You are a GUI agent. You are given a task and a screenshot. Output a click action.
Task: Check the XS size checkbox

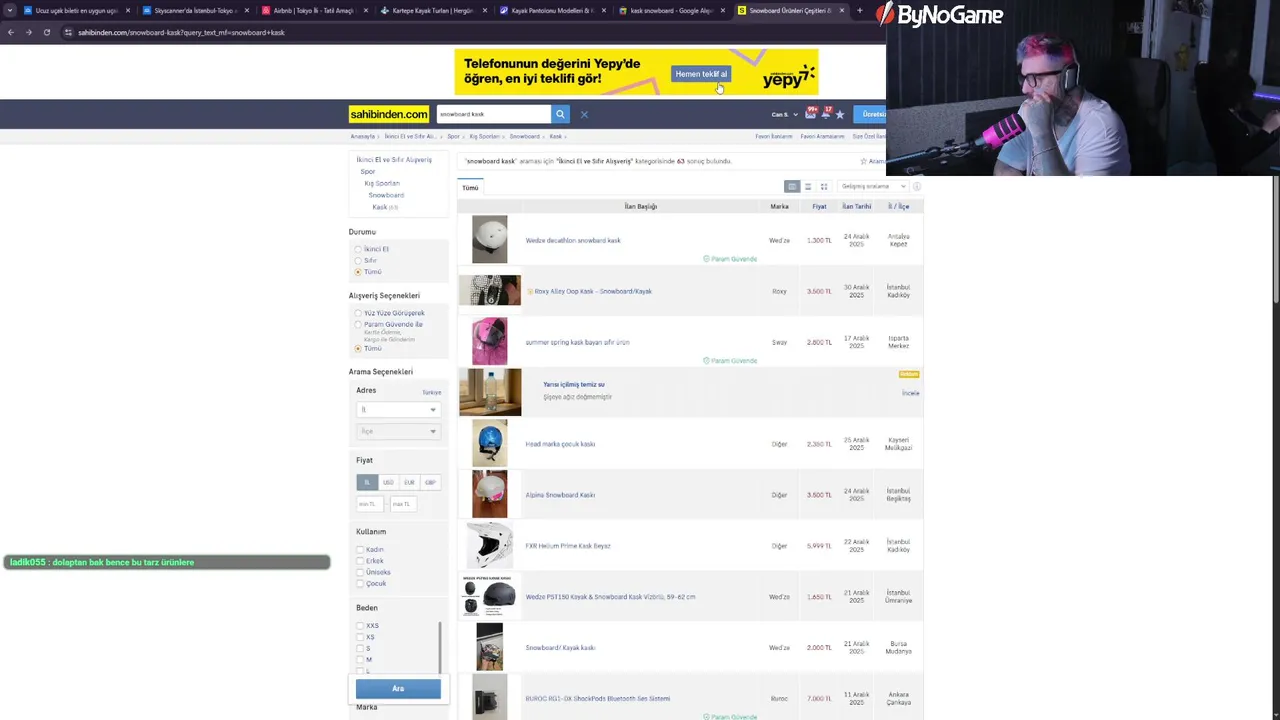pos(360,637)
